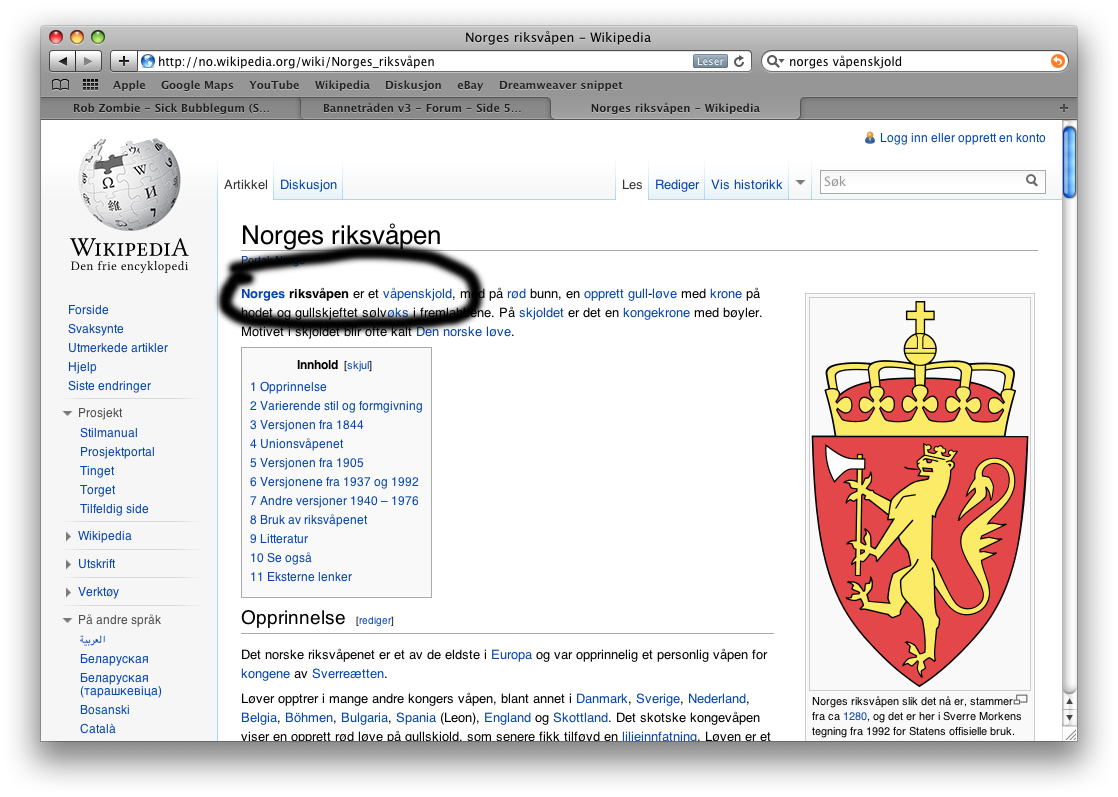Click the user icon beside Logg inn
Screen dimensions: 1118x797
pyautogui.click(x=869, y=138)
